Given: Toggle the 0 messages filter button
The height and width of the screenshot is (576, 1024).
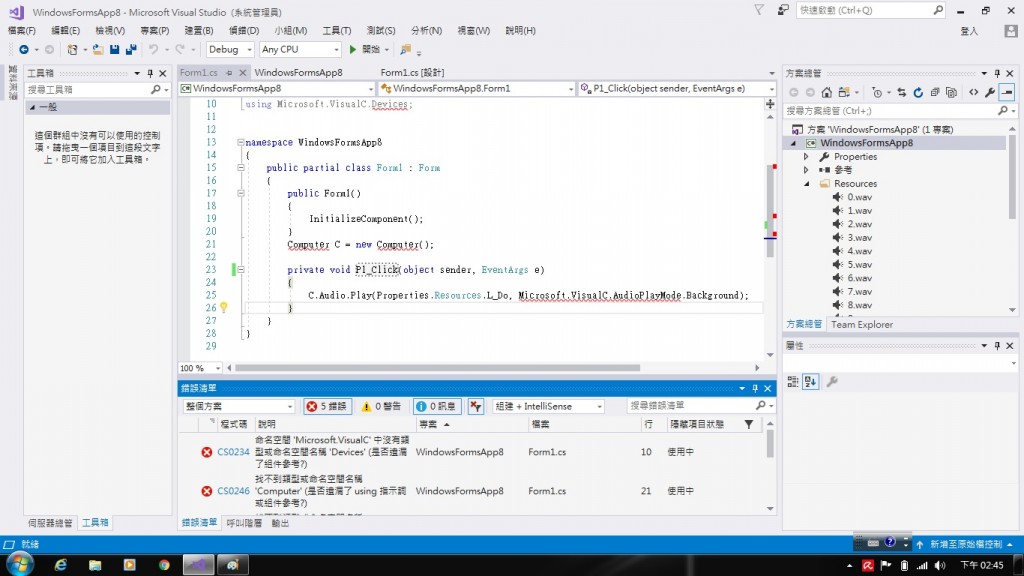Looking at the screenshot, I should coord(436,406).
